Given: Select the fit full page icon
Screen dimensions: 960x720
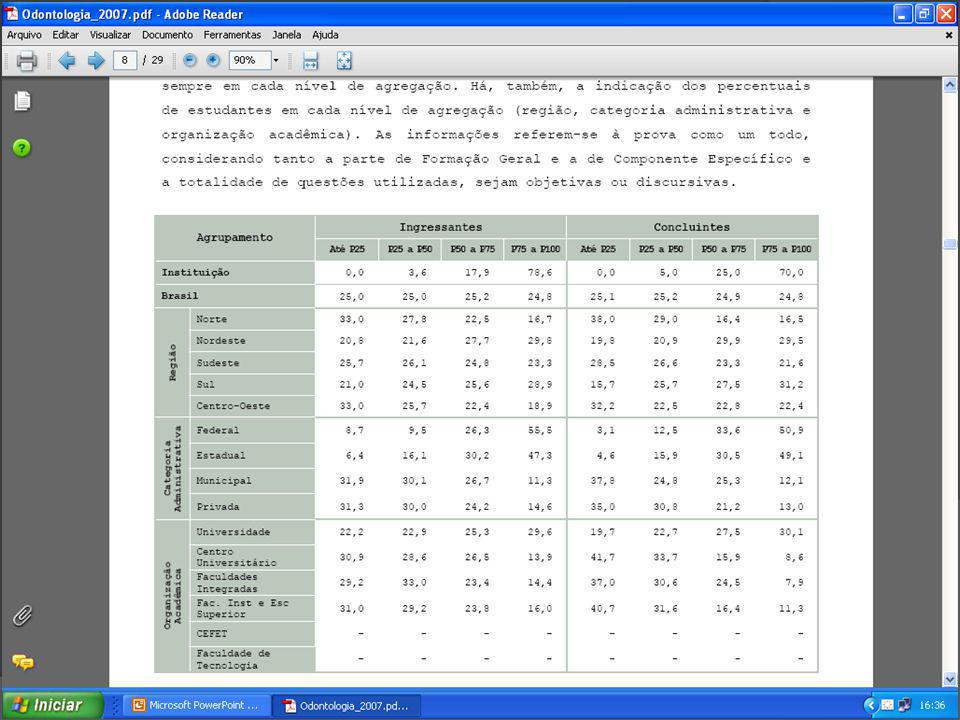Looking at the screenshot, I should click(344, 61).
